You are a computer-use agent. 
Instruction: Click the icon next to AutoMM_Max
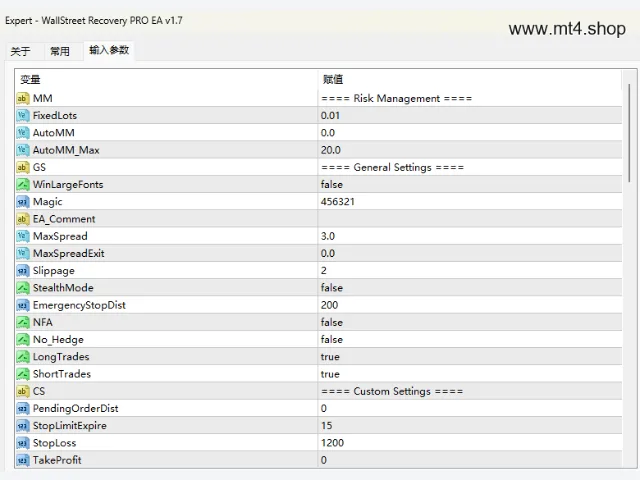(23, 150)
